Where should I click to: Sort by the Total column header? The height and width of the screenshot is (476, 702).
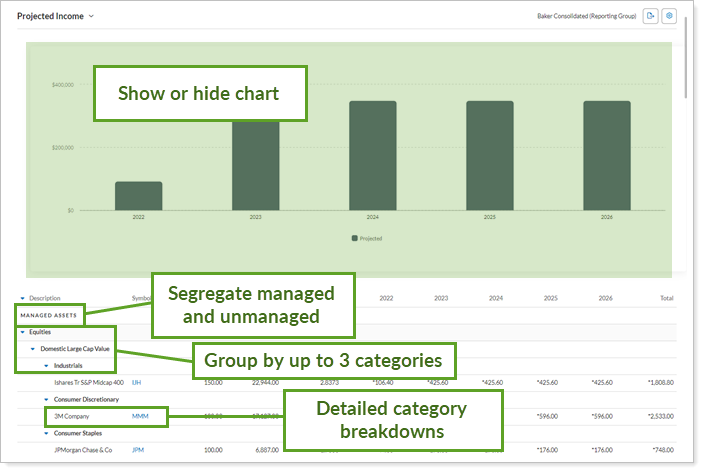coord(666,298)
